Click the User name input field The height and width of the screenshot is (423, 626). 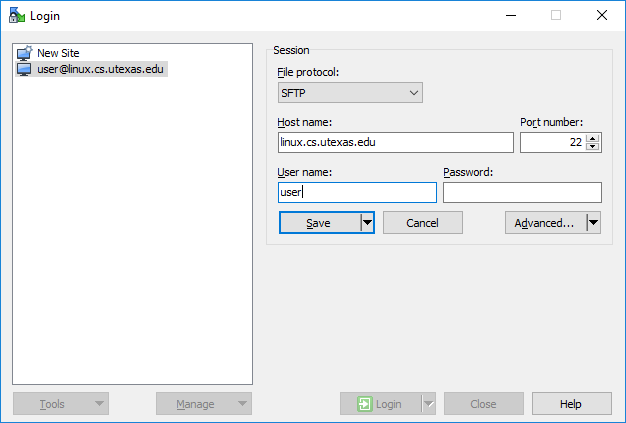coord(357,192)
